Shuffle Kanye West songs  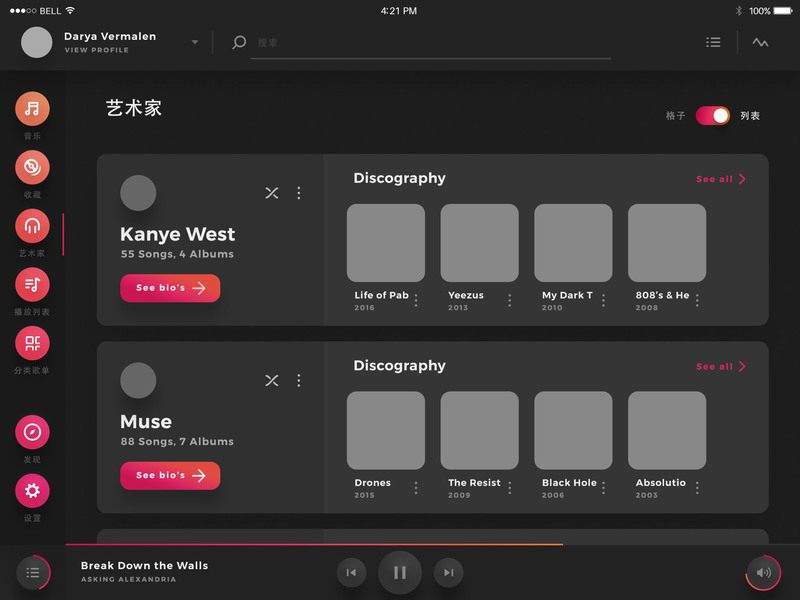pos(272,193)
